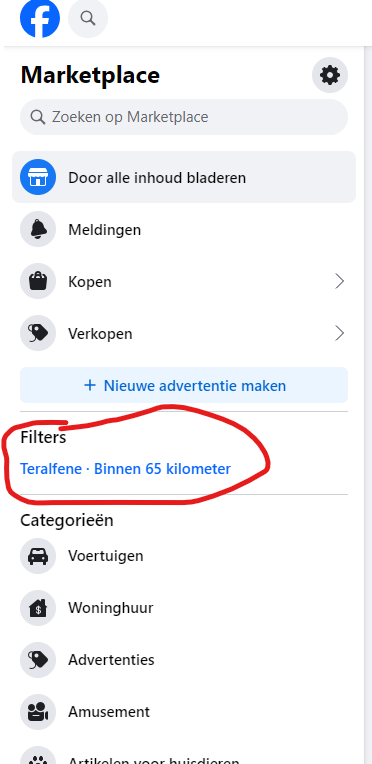The image size is (372, 764).
Task: Expand the Verkopen chevron arrow
Action: 339,333
